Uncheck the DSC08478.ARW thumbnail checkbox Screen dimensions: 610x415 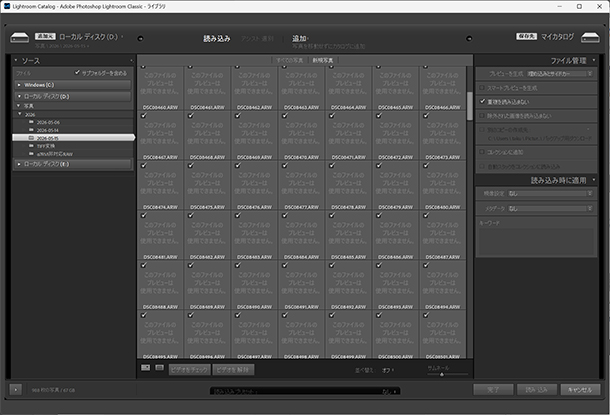[x=332, y=165]
